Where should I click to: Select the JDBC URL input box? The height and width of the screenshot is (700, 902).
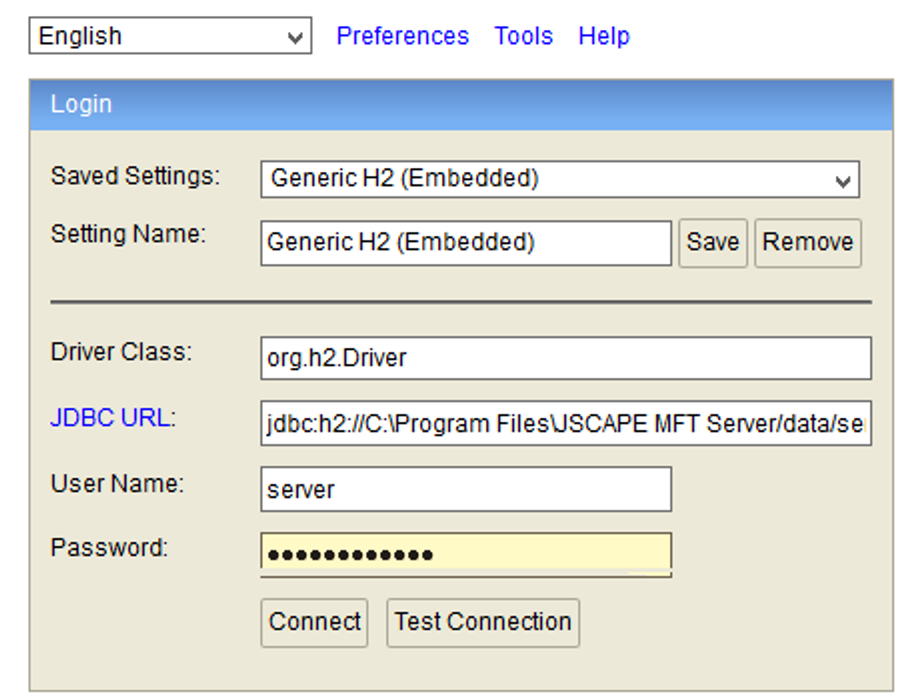566,423
